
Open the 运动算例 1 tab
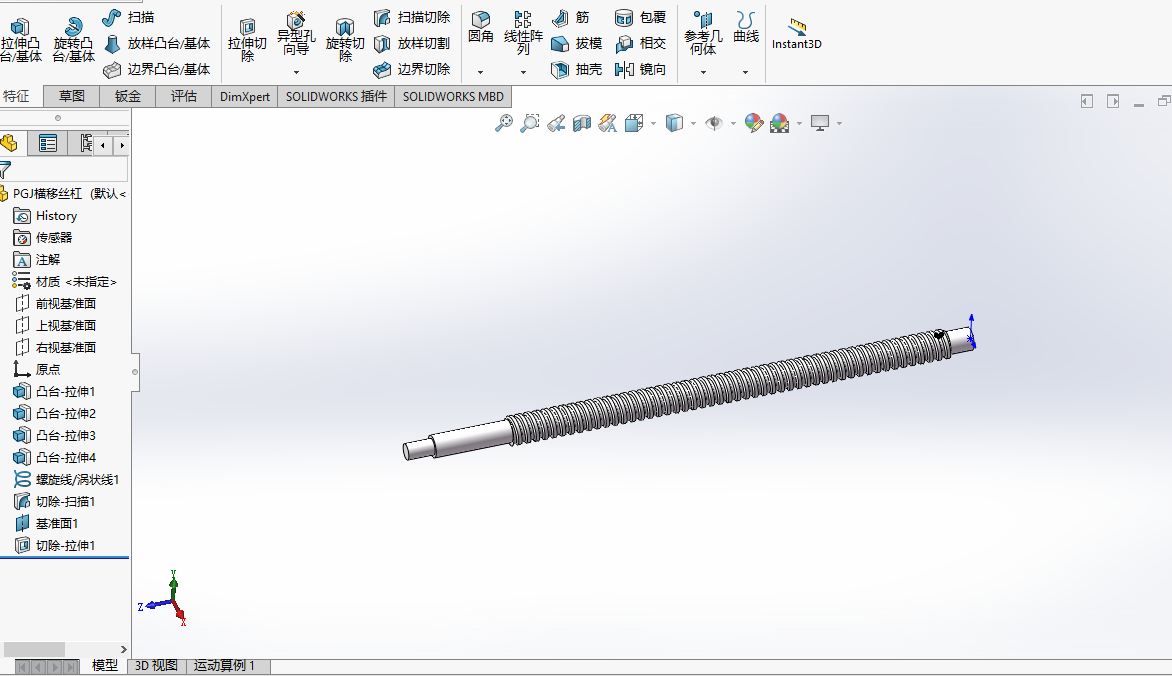click(224, 666)
